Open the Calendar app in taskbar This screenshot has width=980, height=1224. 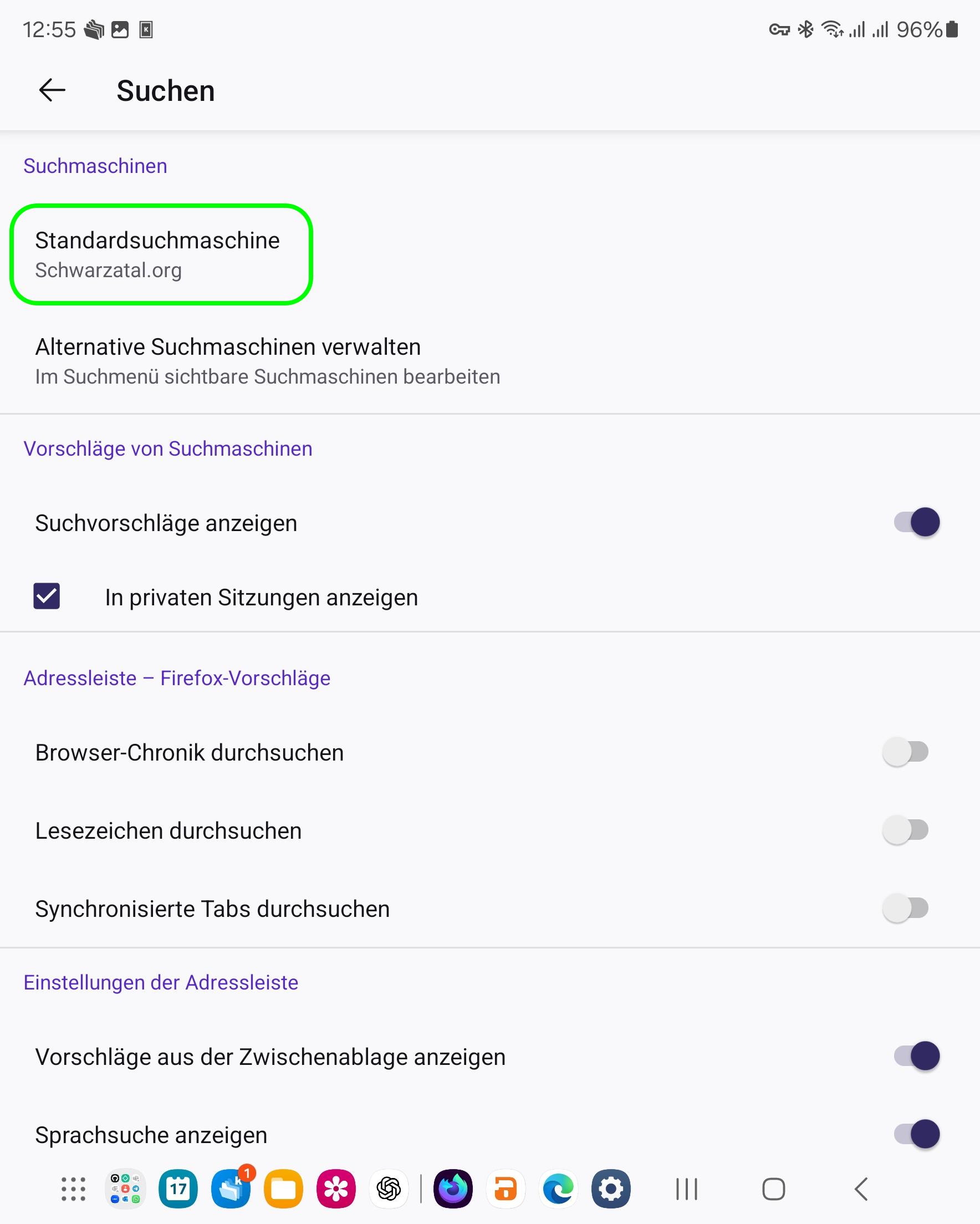tap(178, 1189)
